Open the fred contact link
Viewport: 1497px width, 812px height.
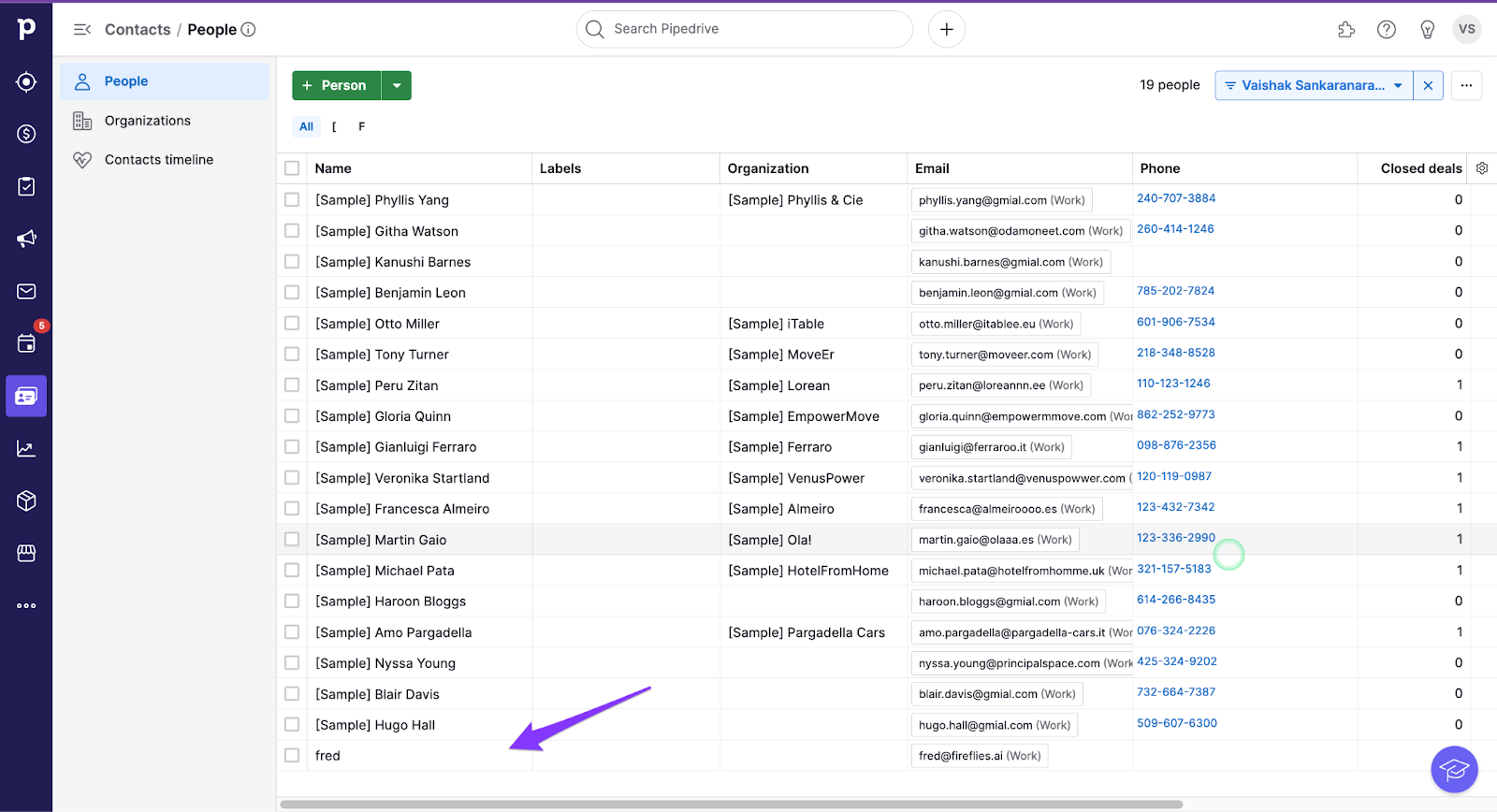(327, 756)
